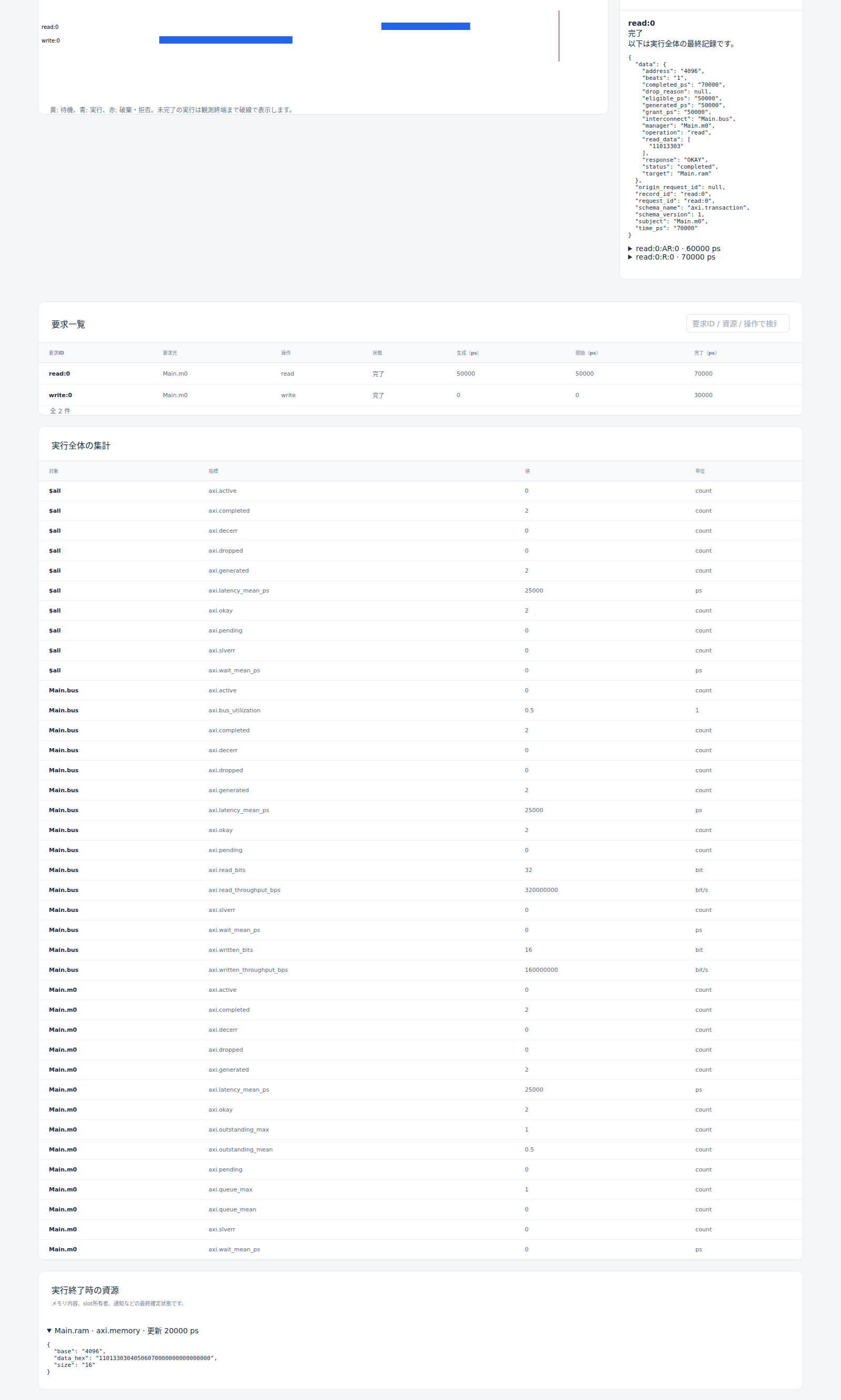Click the read:0 heading in the detail panel

[641, 23]
